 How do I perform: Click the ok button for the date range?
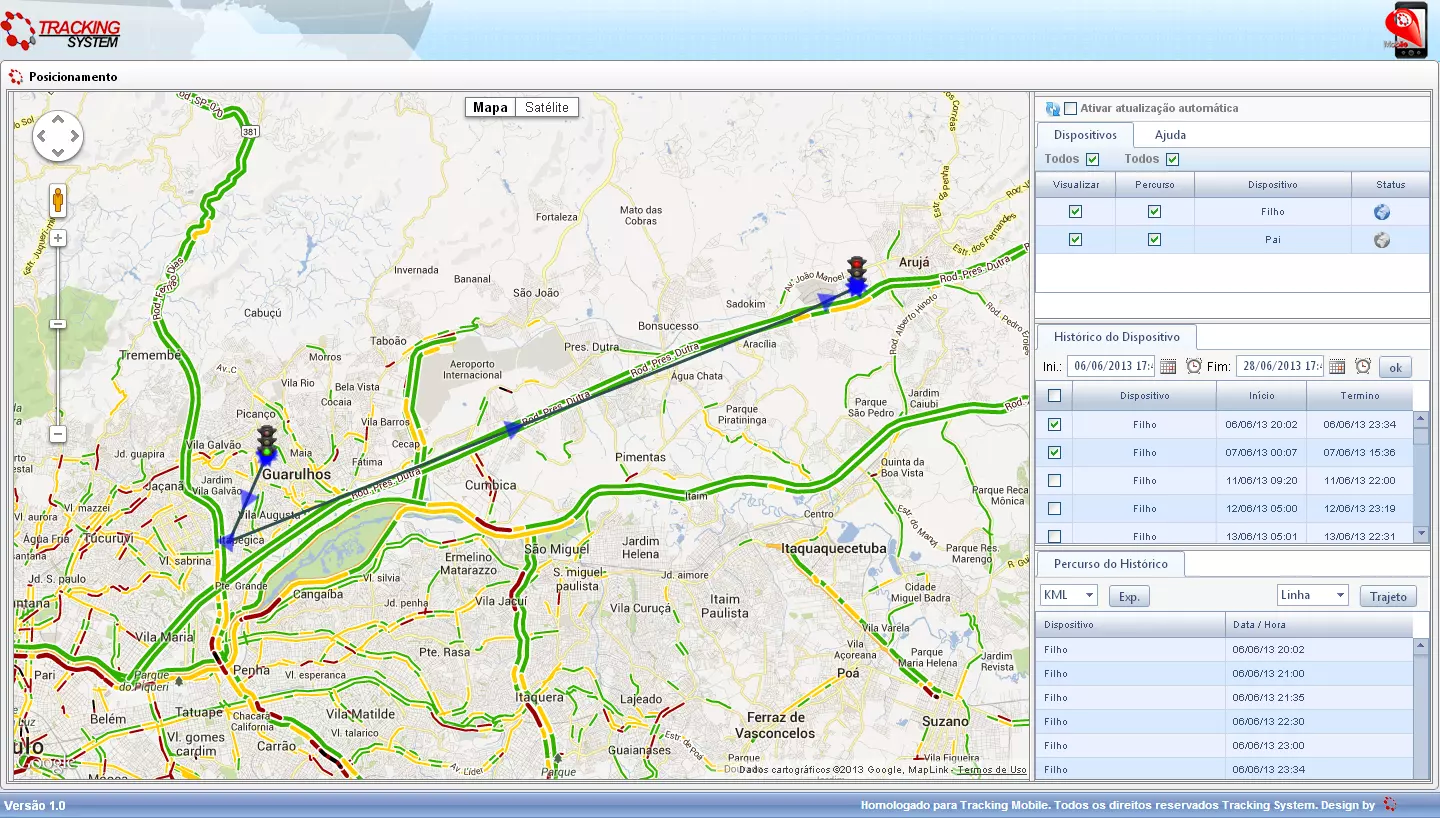tap(1395, 367)
